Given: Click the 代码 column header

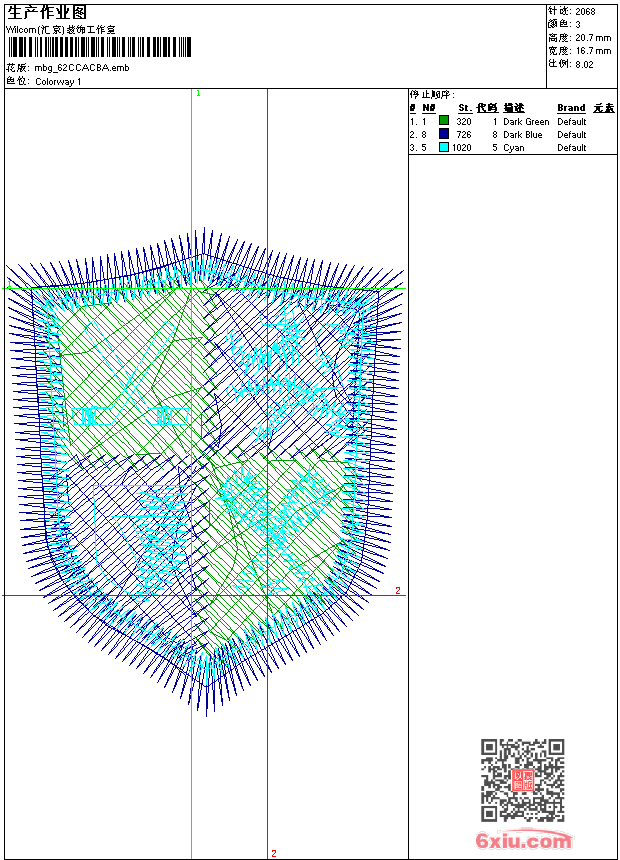Looking at the screenshot, I should pos(487,108).
